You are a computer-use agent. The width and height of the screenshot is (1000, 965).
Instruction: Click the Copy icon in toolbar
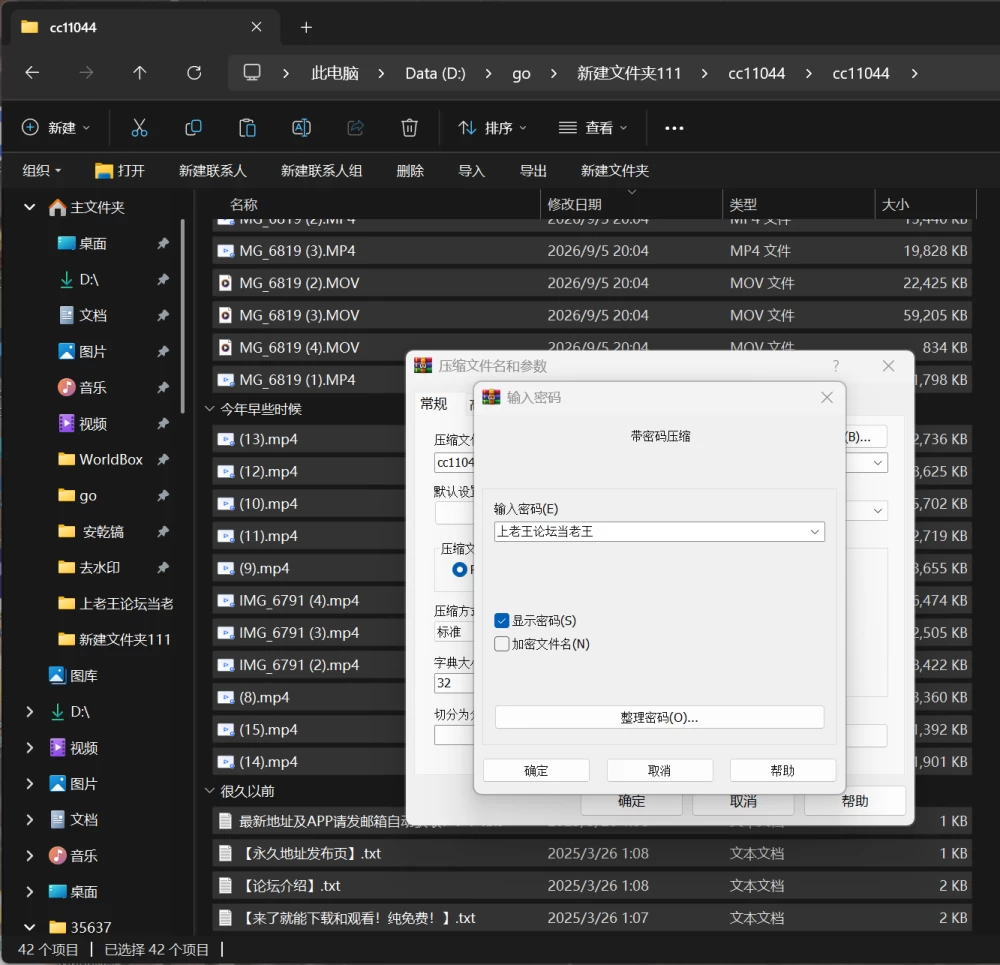tap(193, 128)
